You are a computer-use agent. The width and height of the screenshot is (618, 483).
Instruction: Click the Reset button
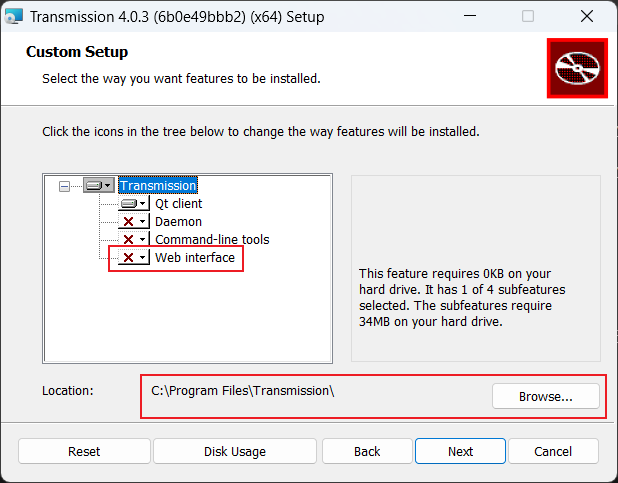click(84, 451)
